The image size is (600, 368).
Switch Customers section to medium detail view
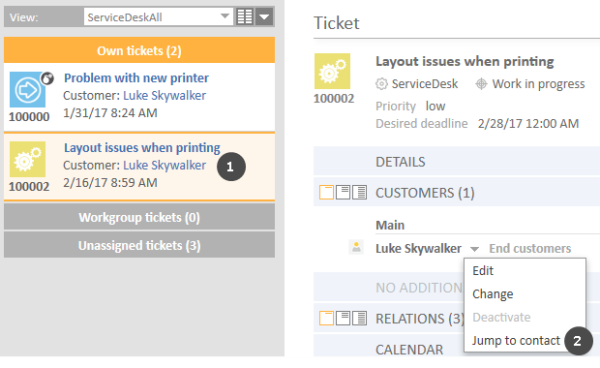tap(343, 192)
